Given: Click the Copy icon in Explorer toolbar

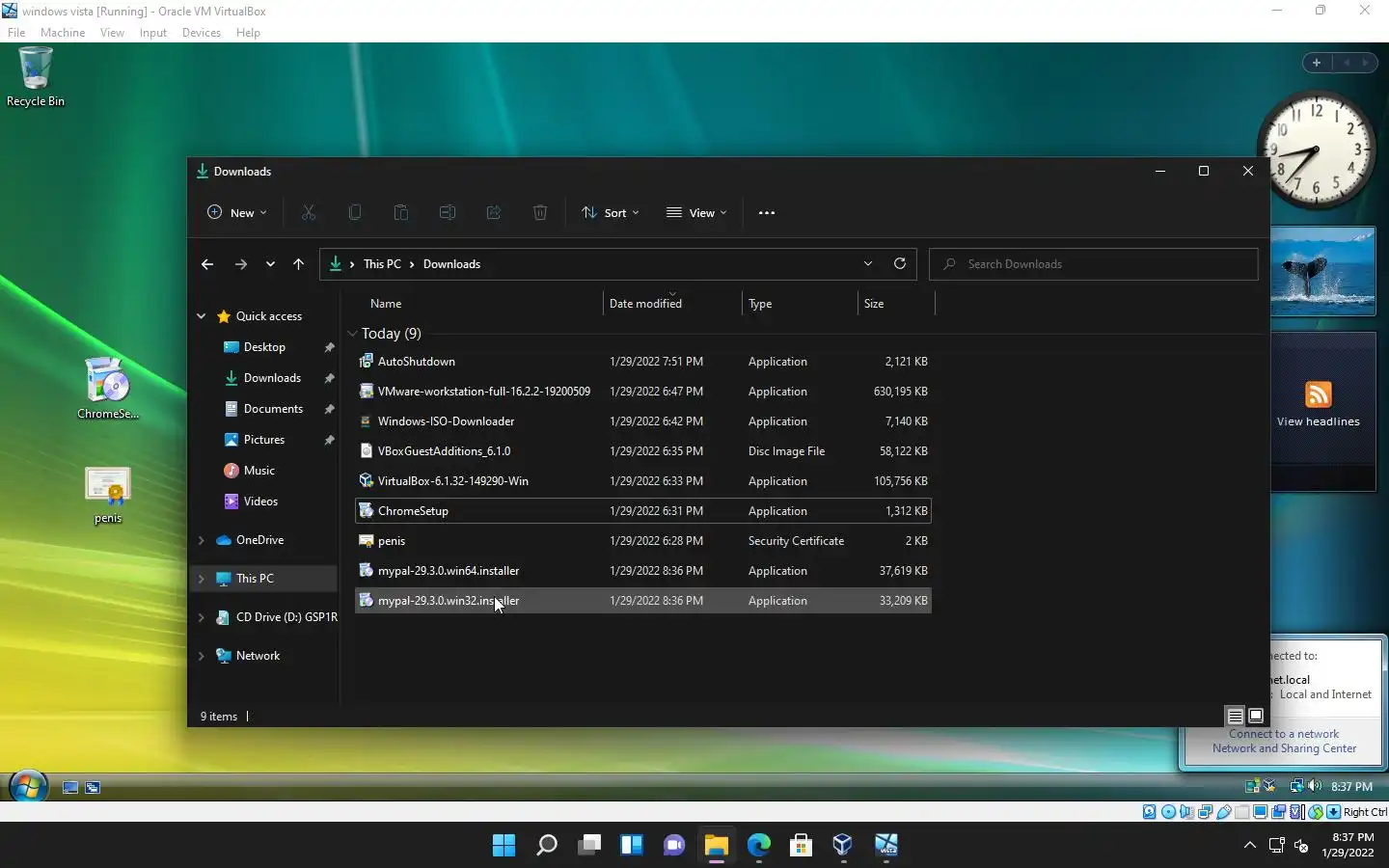Looking at the screenshot, I should [x=355, y=212].
